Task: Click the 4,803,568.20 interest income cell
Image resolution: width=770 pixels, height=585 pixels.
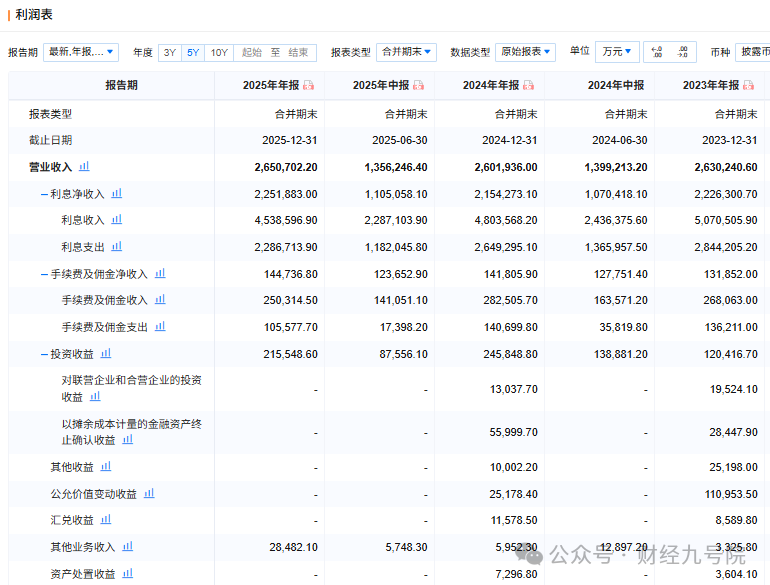Action: click(506, 221)
